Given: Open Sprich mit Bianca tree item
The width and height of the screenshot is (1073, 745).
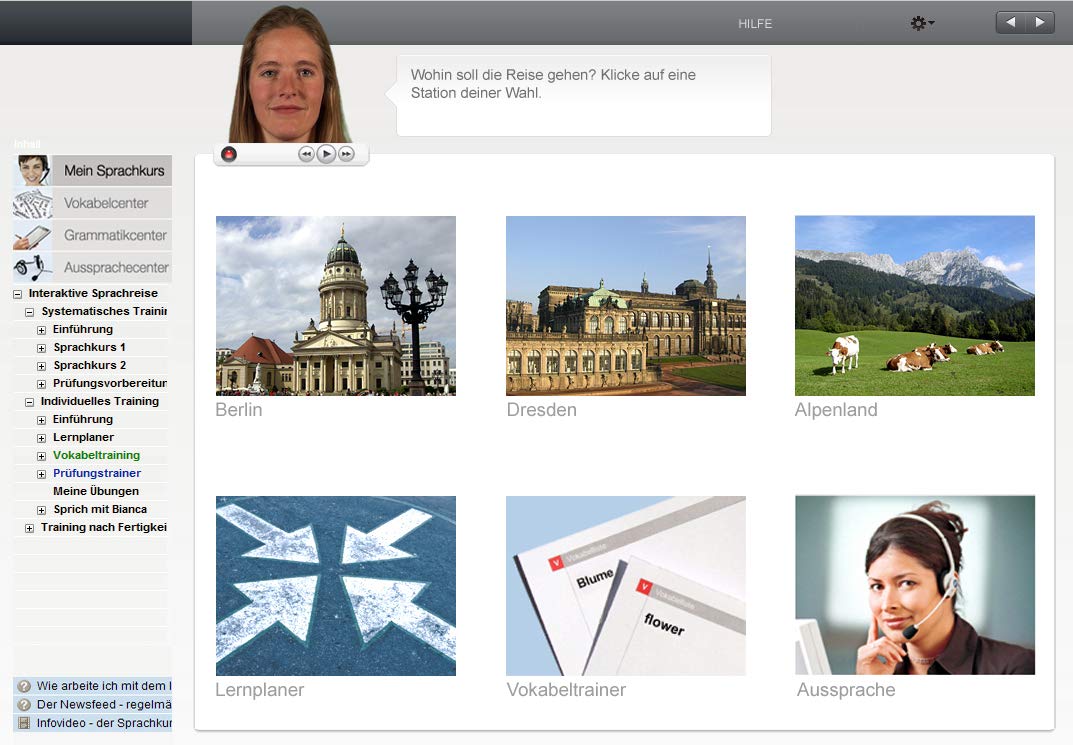Looking at the screenshot, I should [x=100, y=509].
